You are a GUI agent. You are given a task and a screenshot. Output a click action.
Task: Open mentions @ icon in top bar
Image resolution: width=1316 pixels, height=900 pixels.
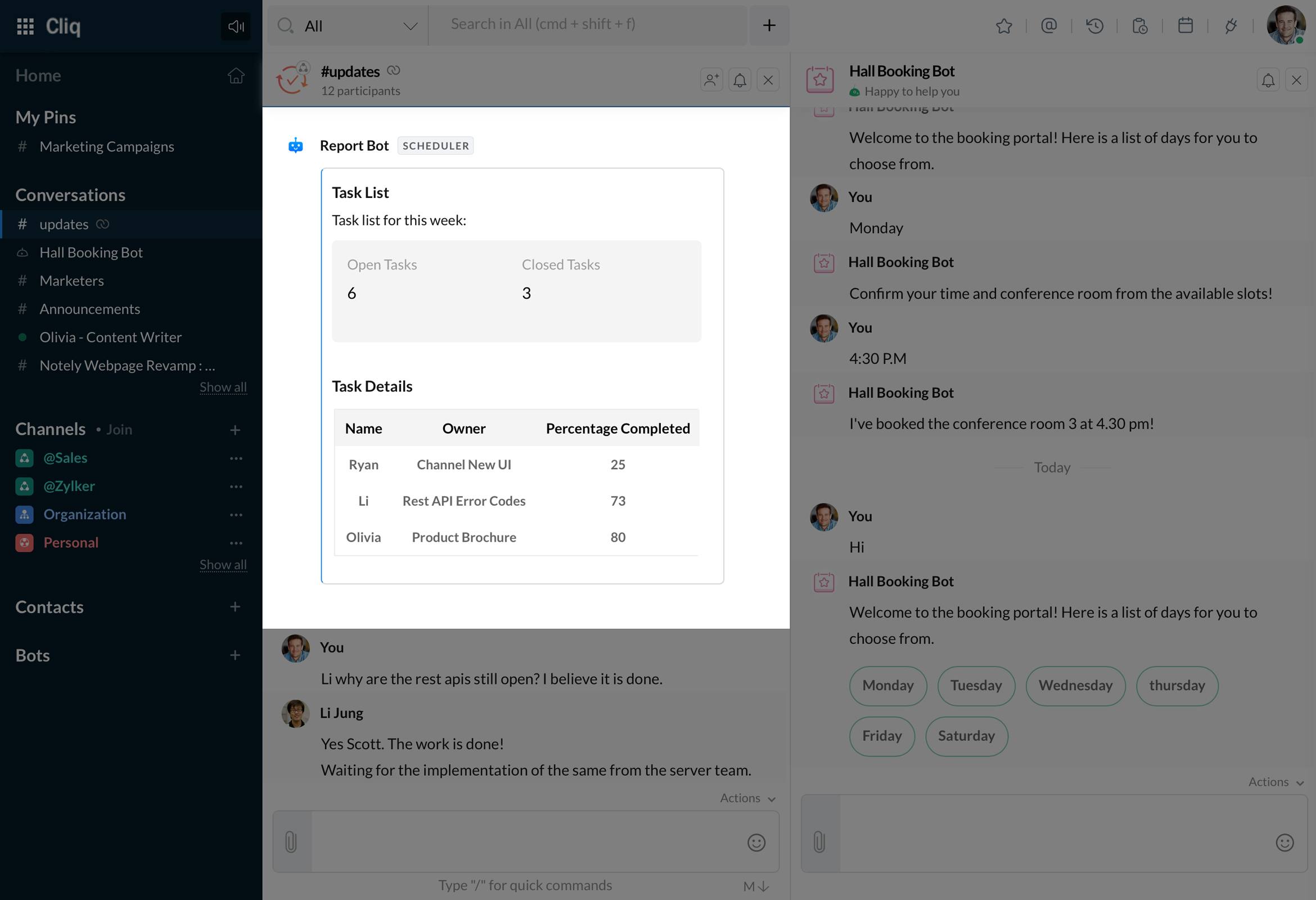[x=1049, y=26]
